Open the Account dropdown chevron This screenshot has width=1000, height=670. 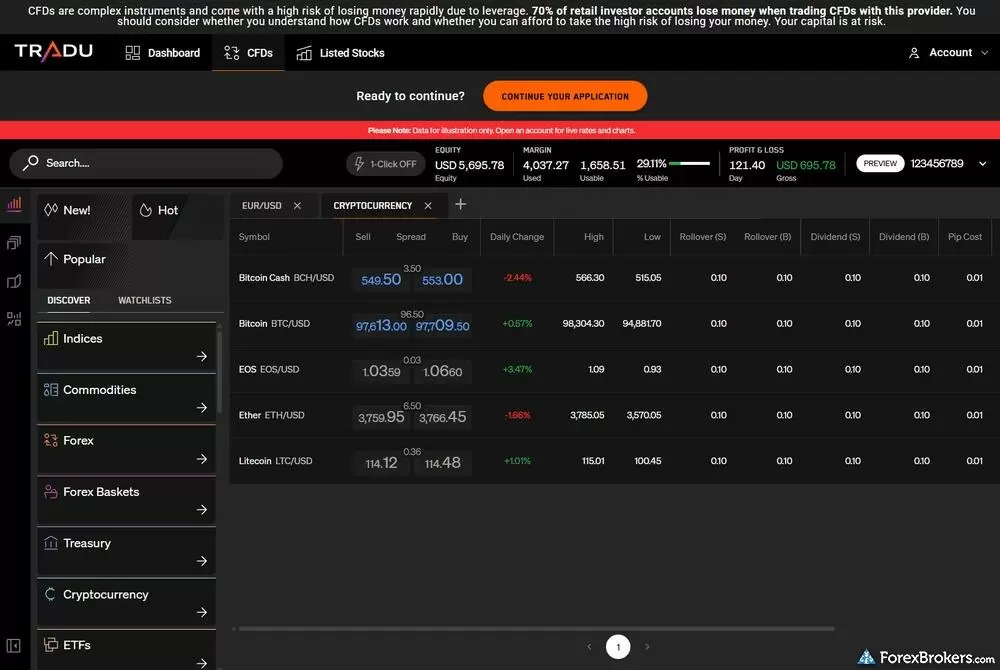985,53
